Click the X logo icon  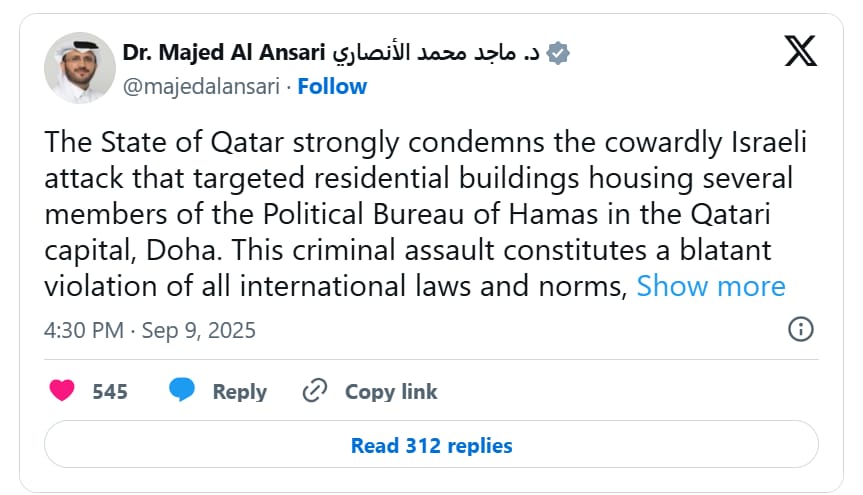[800, 53]
